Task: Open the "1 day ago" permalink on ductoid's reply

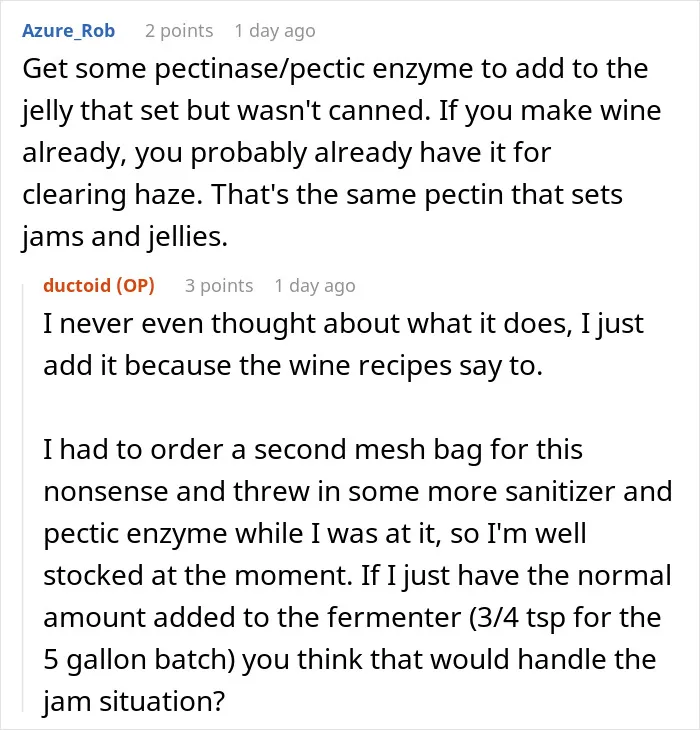Action: click(x=315, y=285)
